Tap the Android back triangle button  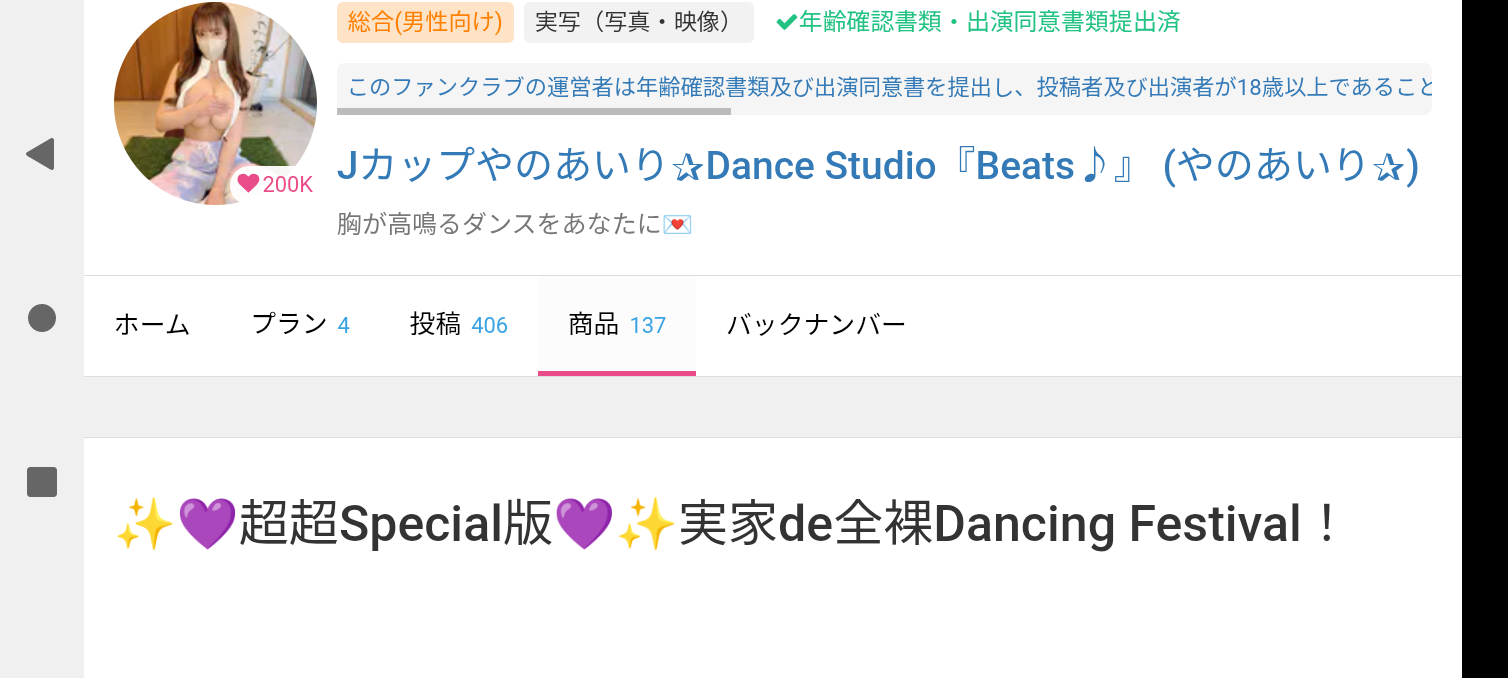[x=40, y=154]
